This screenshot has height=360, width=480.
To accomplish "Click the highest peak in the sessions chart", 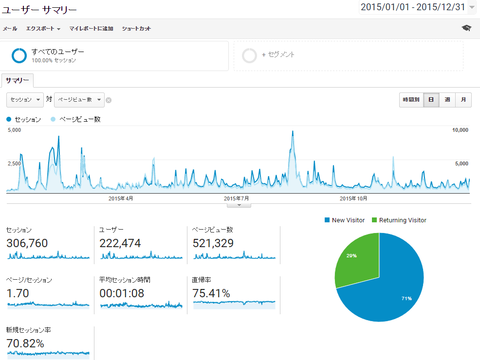I will click(293, 132).
